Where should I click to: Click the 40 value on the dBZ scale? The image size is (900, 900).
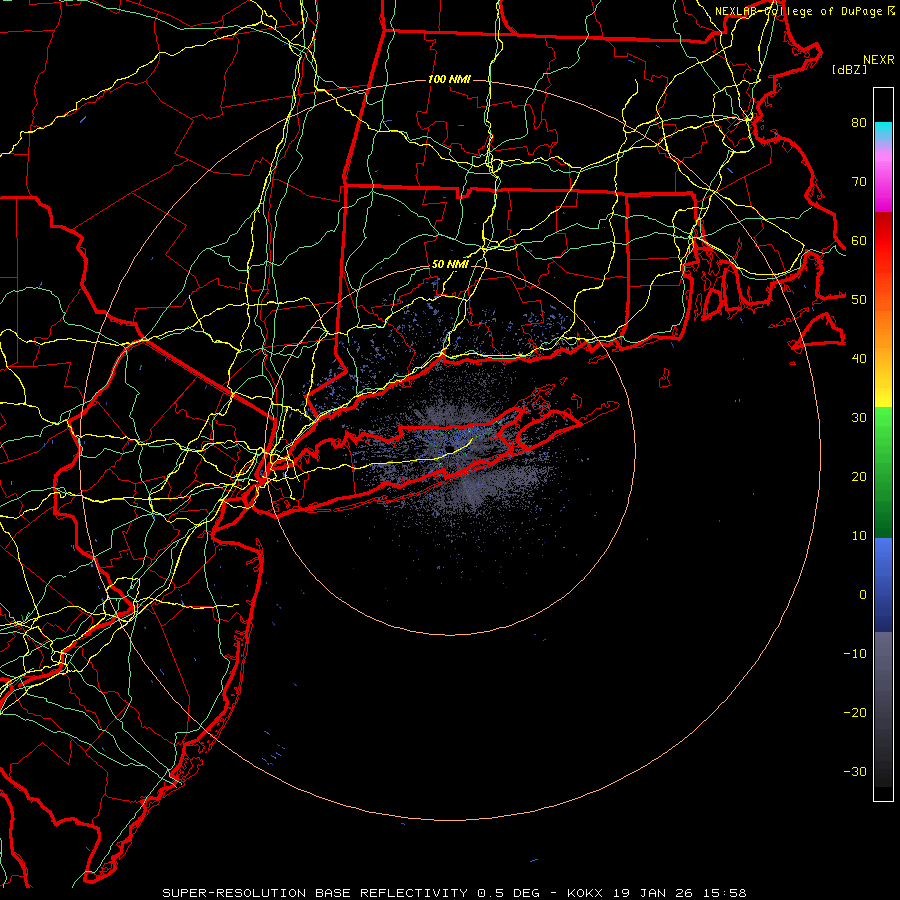pyautogui.click(x=859, y=358)
